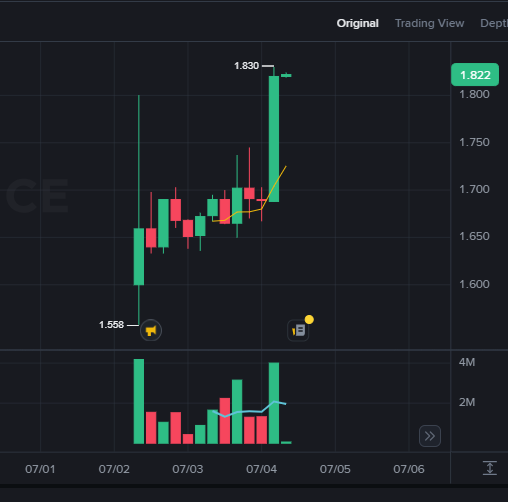Click the 1.600 price axis label

(474, 284)
